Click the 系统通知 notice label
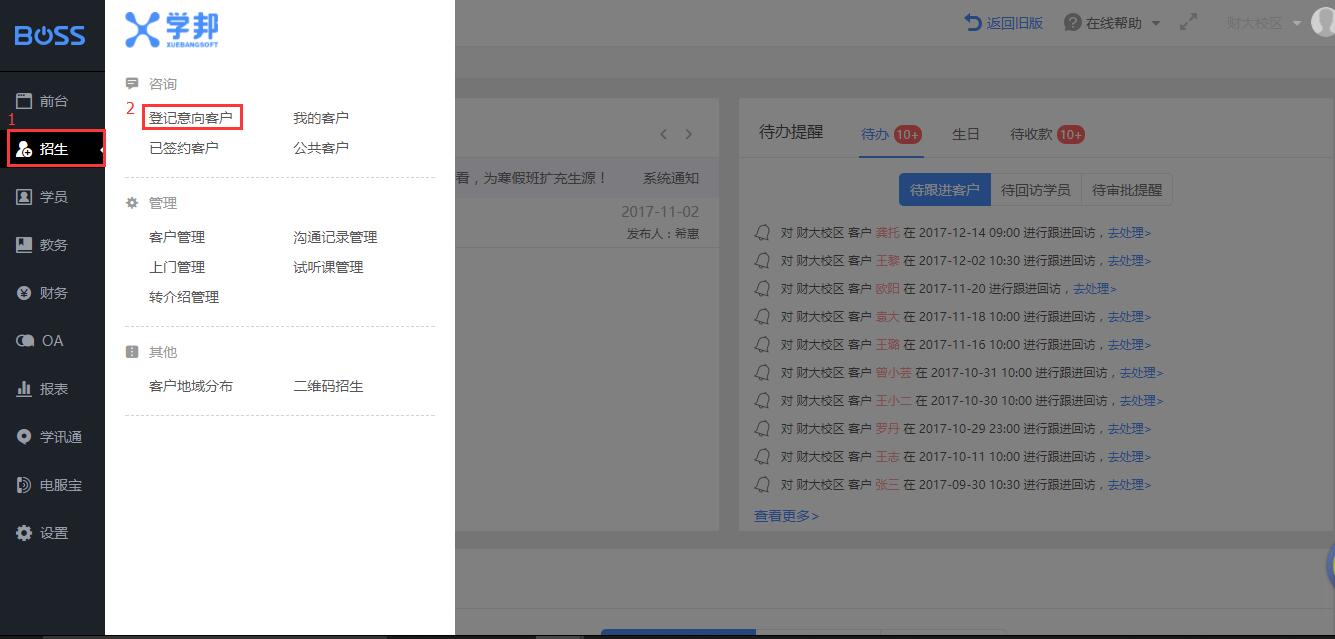The width and height of the screenshot is (1335, 639). pyautogui.click(x=671, y=178)
